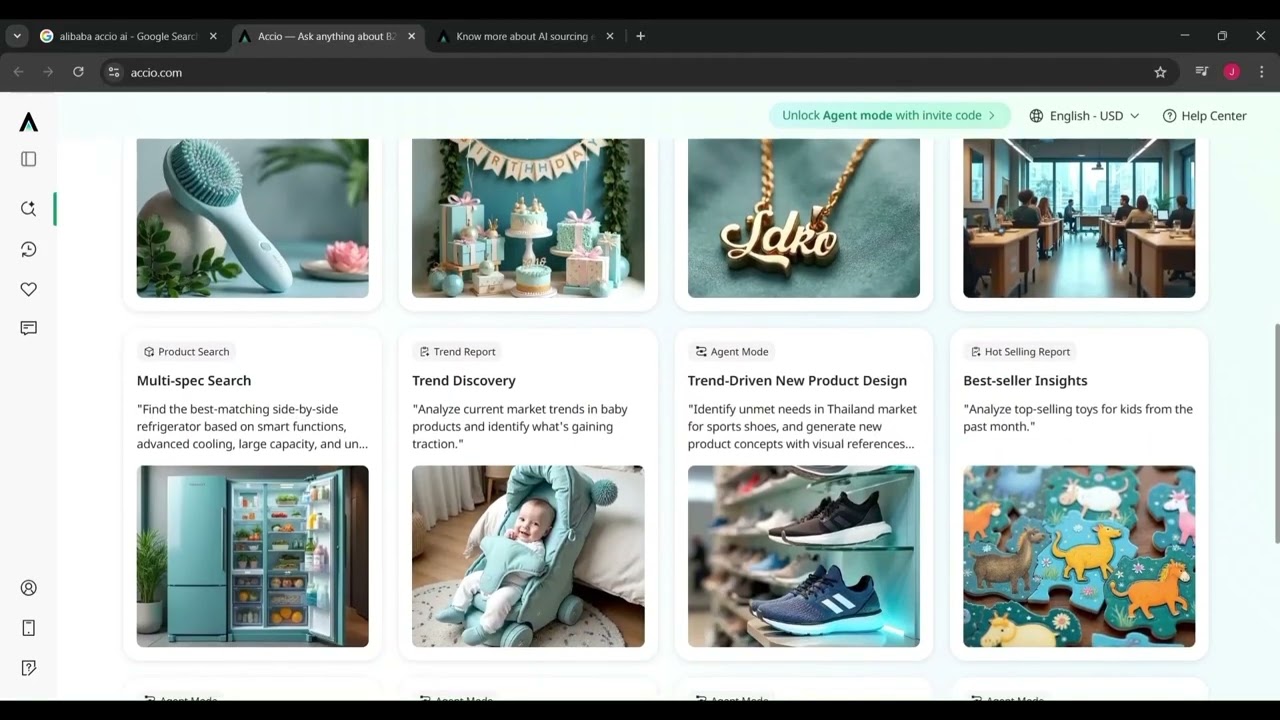Viewport: 1280px width, 720px height.
Task: Click the side-by-side refrigerator prompt text
Action: [252, 427]
